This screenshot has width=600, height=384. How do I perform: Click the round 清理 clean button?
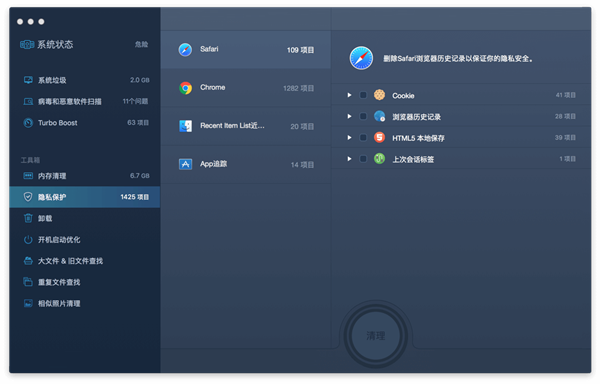click(x=376, y=336)
